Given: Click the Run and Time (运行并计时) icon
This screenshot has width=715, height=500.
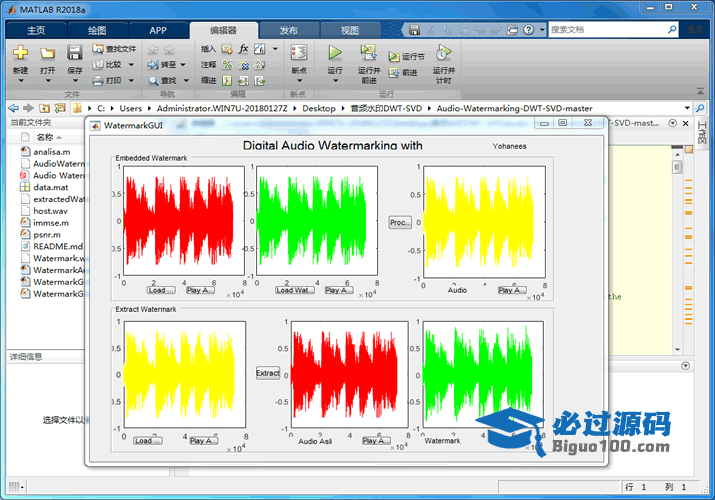Looking at the screenshot, I should click(x=443, y=53).
